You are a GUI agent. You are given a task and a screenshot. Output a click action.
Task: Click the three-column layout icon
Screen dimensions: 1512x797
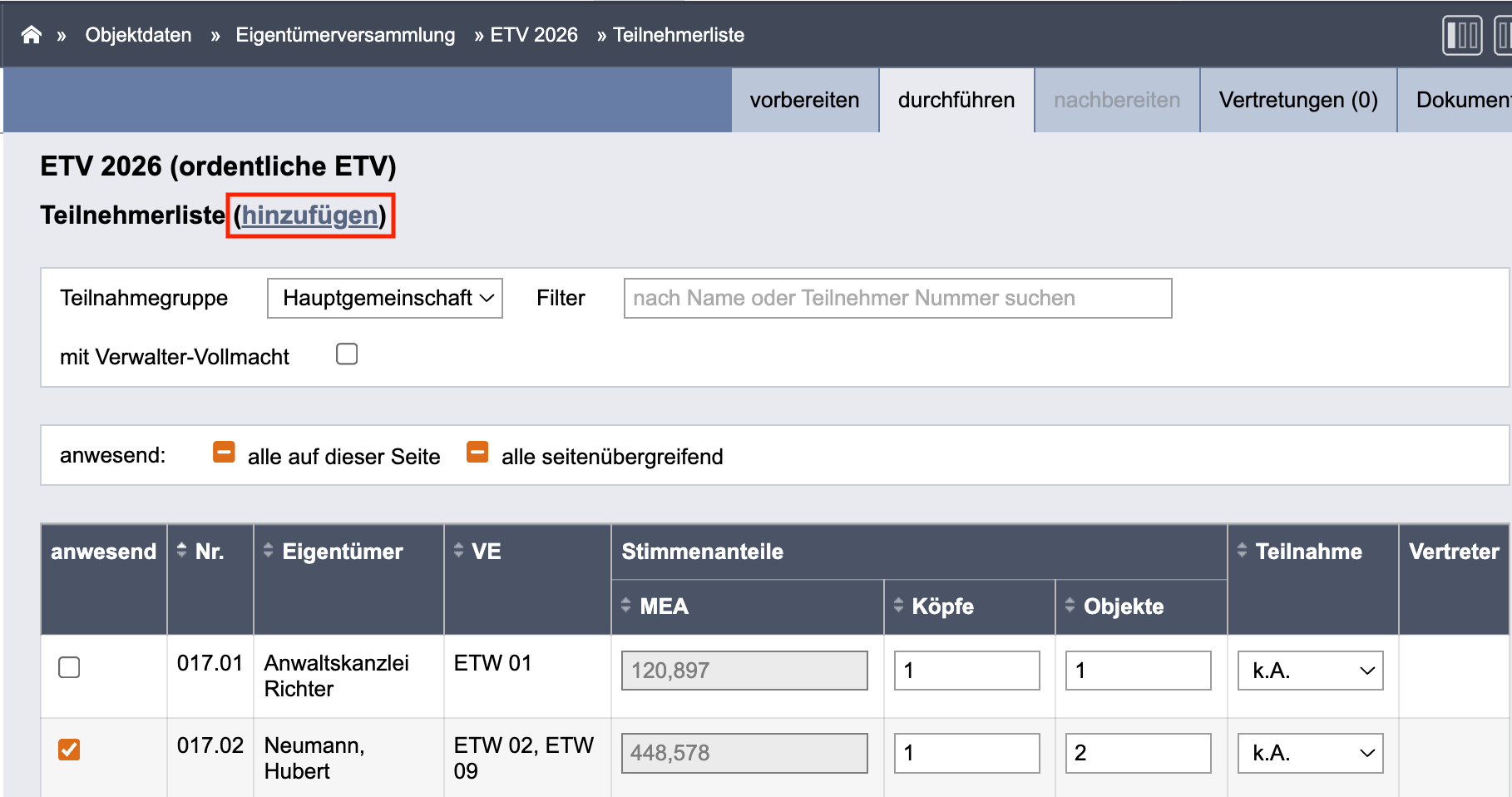point(1462,36)
